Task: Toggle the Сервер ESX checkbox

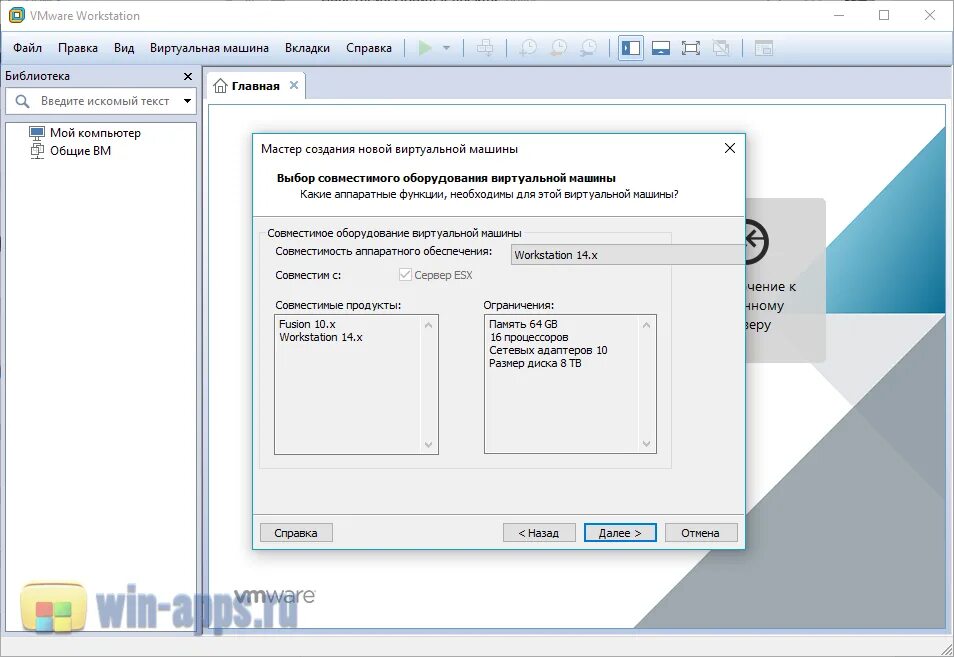Action: point(405,275)
